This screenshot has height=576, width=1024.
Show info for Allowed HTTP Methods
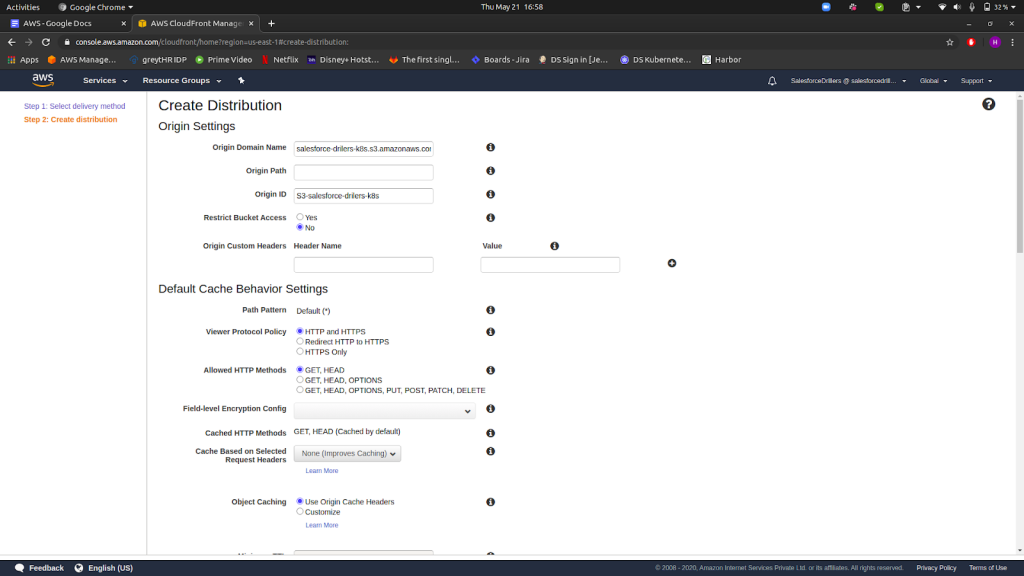click(490, 370)
